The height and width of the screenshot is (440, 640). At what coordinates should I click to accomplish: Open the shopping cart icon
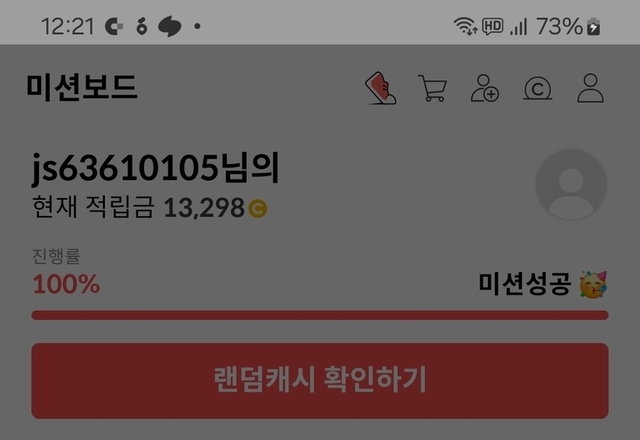(x=433, y=88)
